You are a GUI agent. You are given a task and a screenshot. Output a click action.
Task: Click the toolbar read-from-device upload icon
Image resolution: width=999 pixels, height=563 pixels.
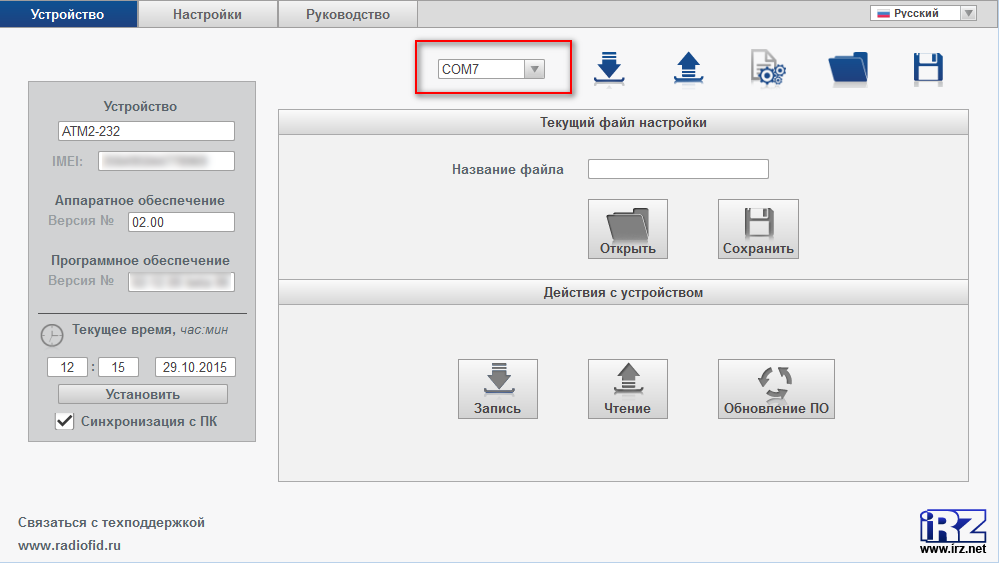click(x=688, y=67)
